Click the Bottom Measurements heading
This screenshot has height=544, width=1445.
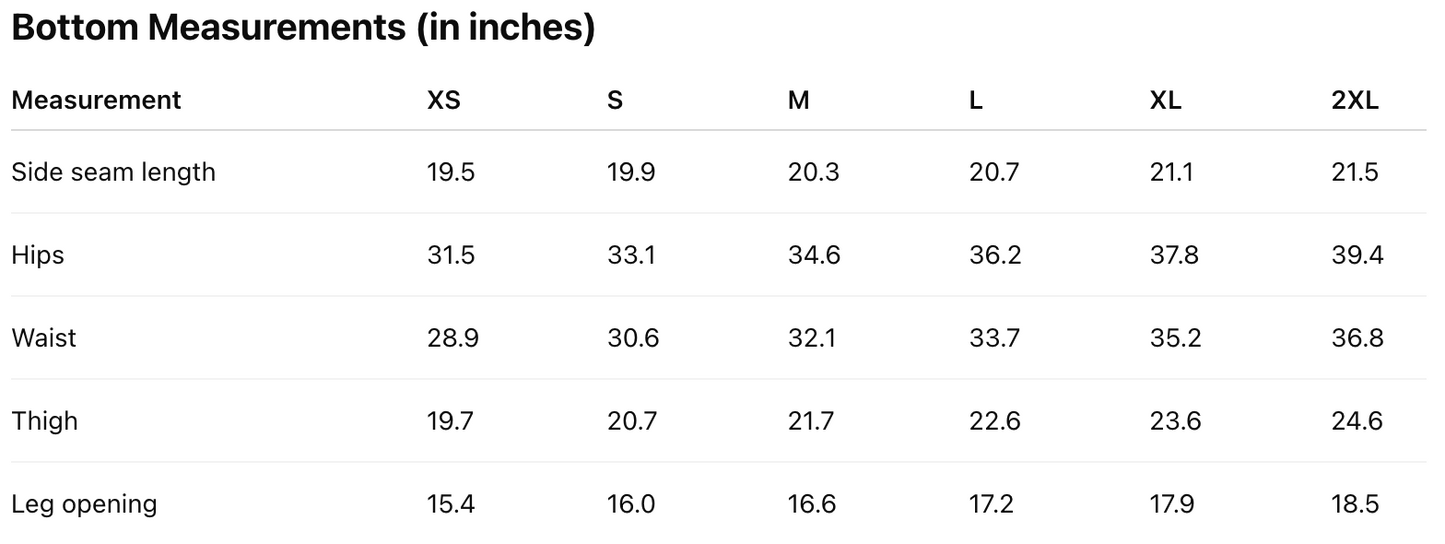303,28
